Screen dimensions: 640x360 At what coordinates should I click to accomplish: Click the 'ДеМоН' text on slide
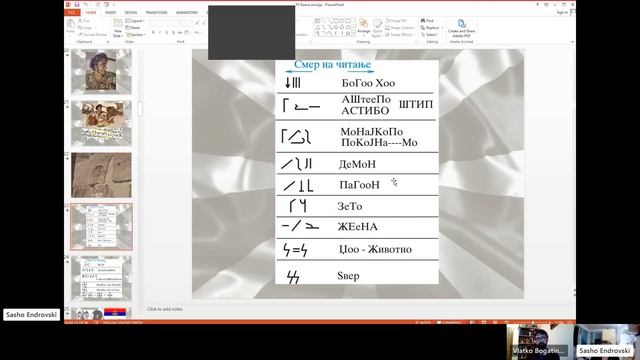357,164
